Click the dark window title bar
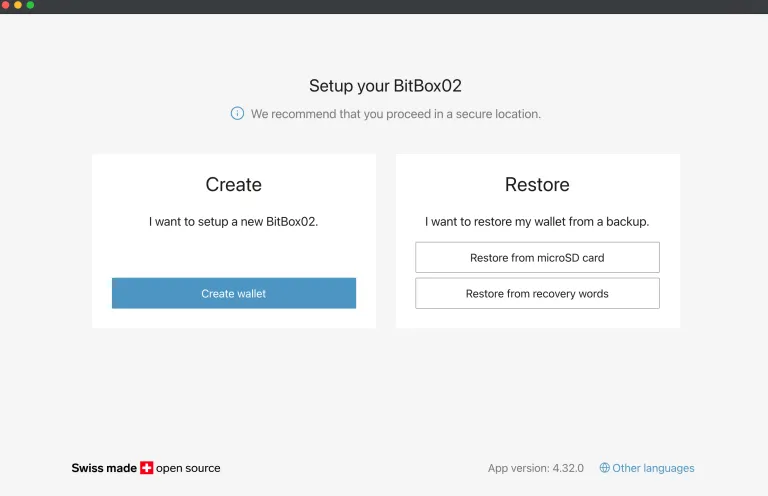768x496 pixels. pos(400,6)
